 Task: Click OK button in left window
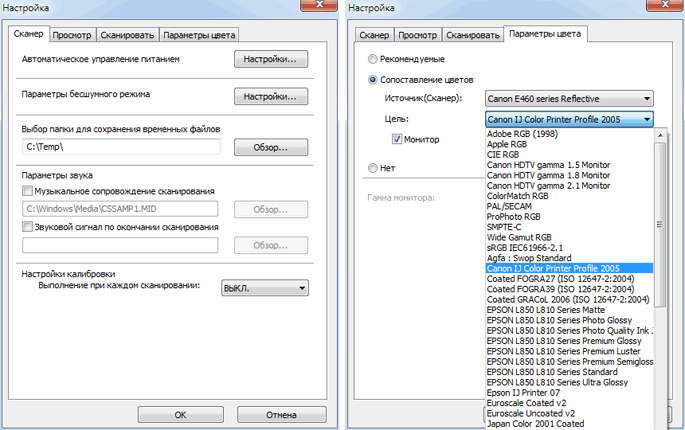tap(180, 414)
